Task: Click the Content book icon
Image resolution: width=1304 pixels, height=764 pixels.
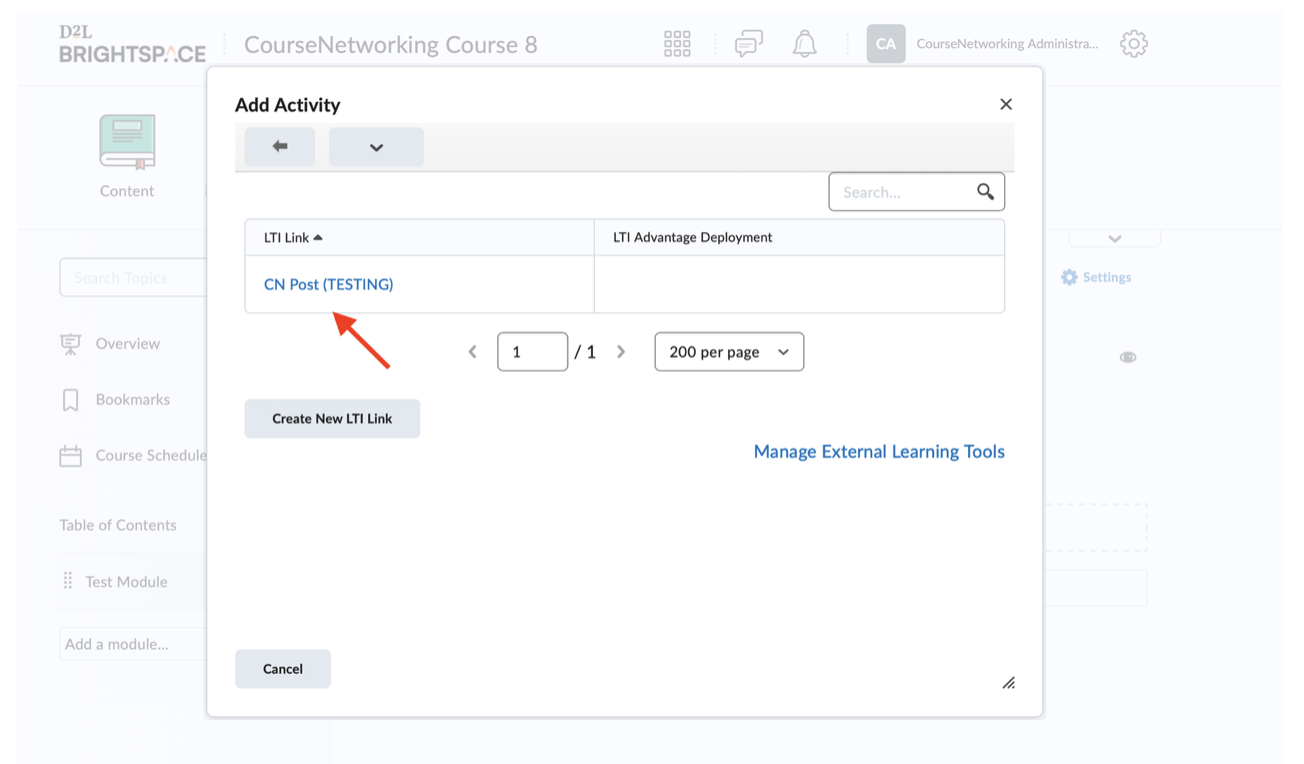Action: click(127, 141)
